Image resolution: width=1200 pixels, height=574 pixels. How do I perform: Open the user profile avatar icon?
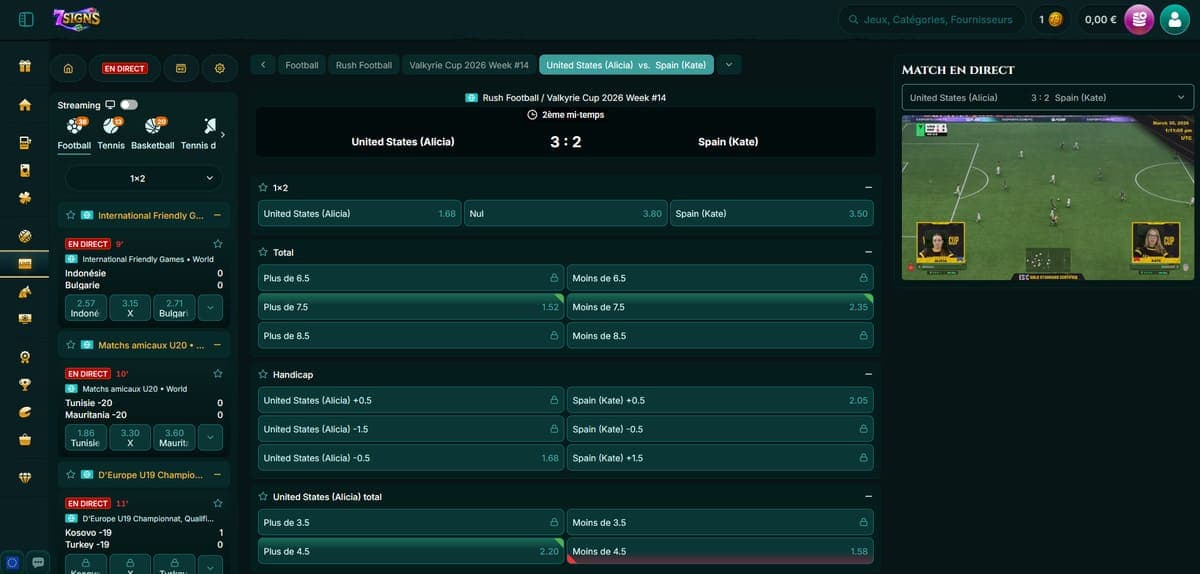click(1174, 19)
